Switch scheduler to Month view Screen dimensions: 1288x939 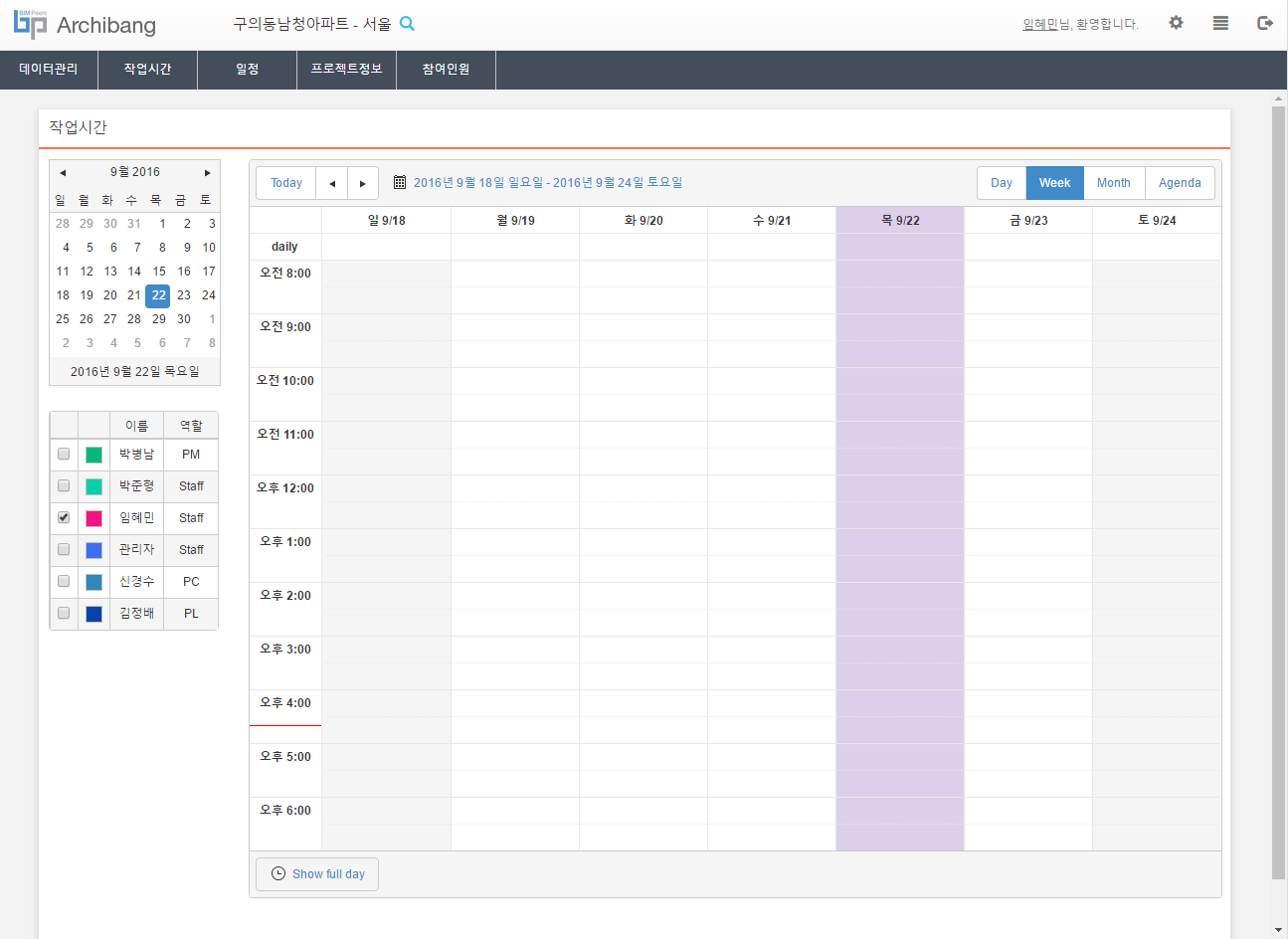click(1114, 183)
